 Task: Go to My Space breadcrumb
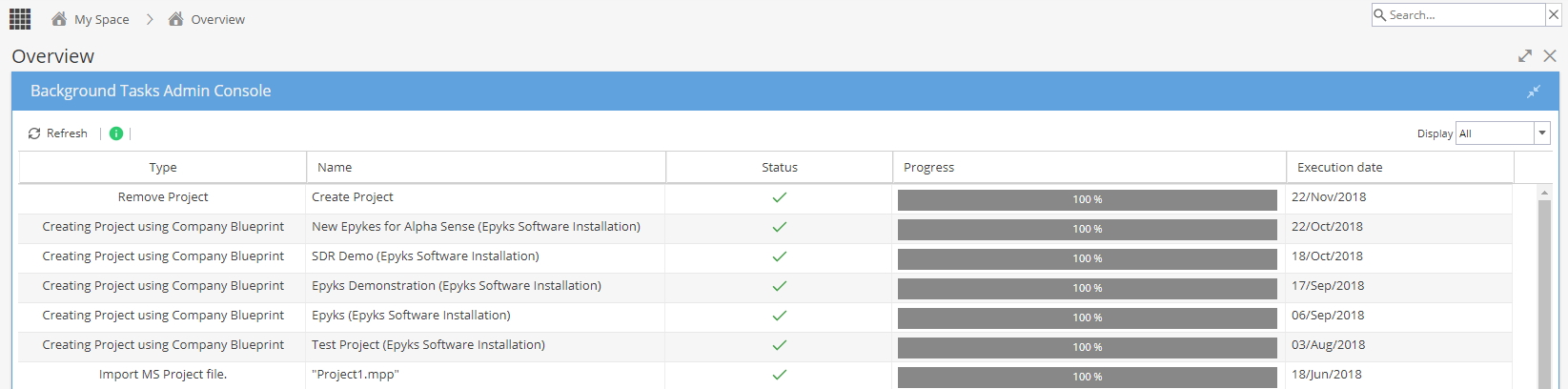click(101, 19)
